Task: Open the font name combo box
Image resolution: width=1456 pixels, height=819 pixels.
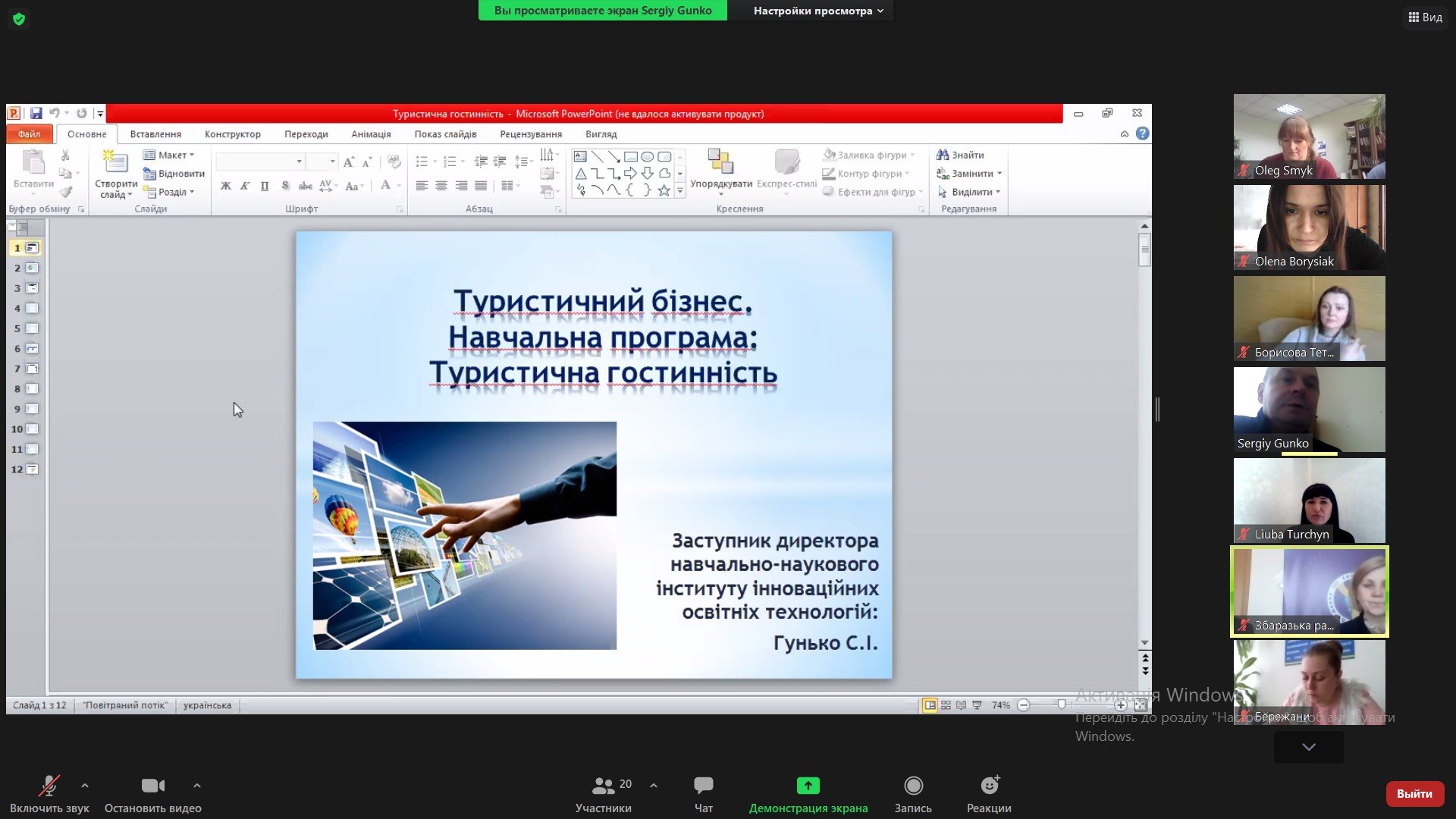Action: pos(260,162)
